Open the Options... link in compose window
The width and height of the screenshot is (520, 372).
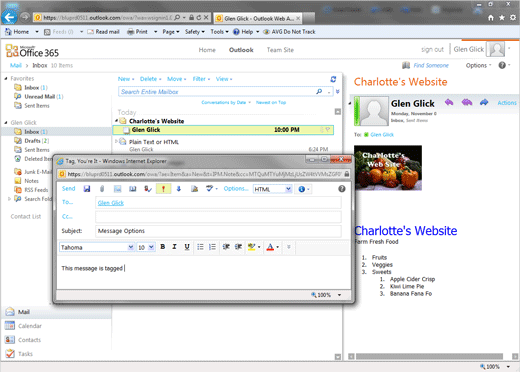tap(236, 189)
